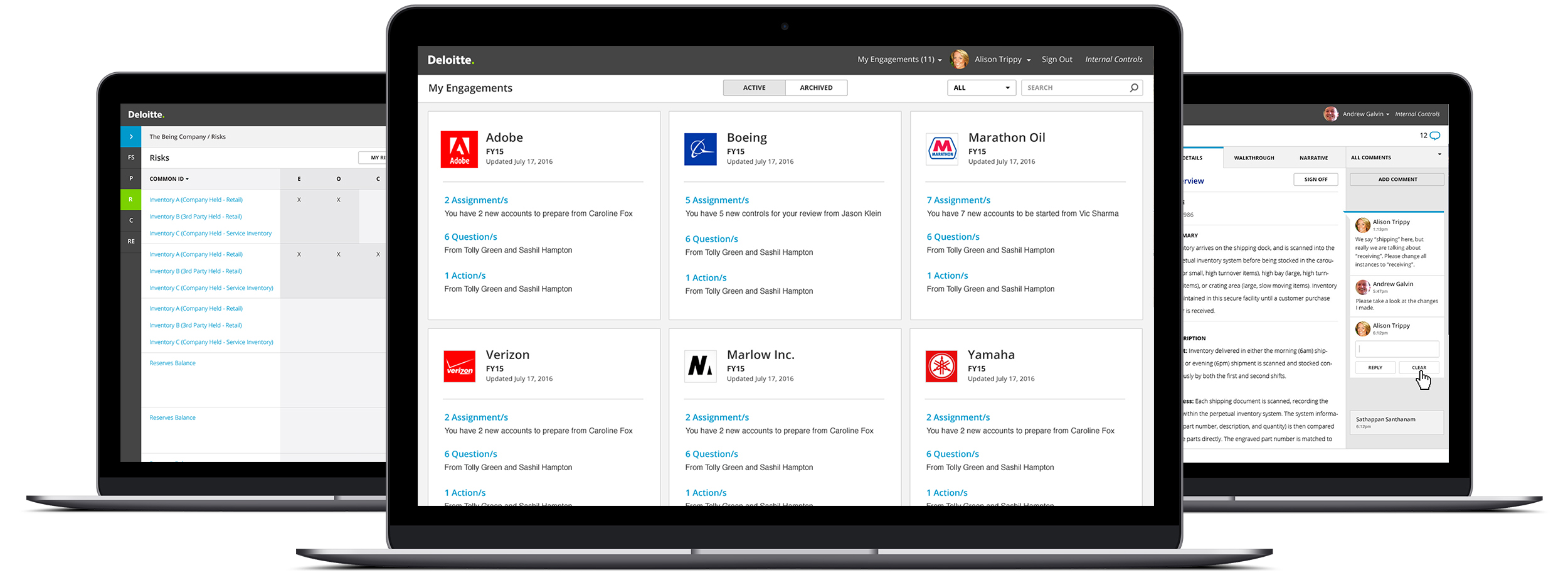
Task: Click the comments bubble icon in right window
Action: coord(1434,136)
